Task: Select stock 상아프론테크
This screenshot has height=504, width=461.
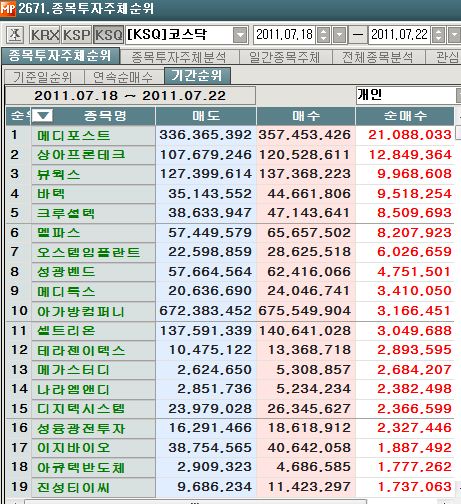Action: (93, 155)
